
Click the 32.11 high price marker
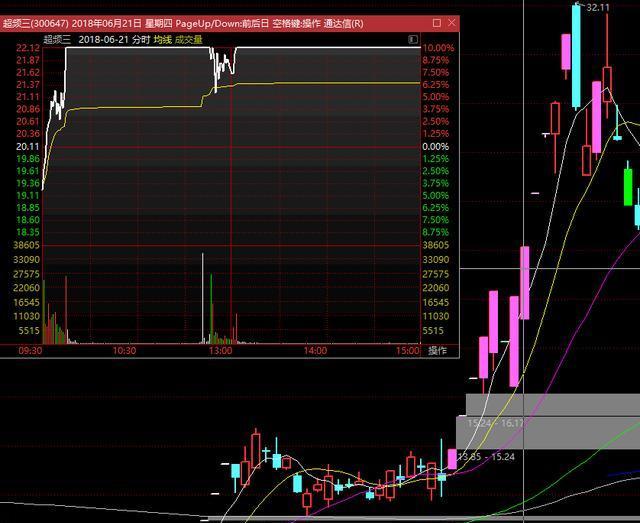tap(598, 7)
